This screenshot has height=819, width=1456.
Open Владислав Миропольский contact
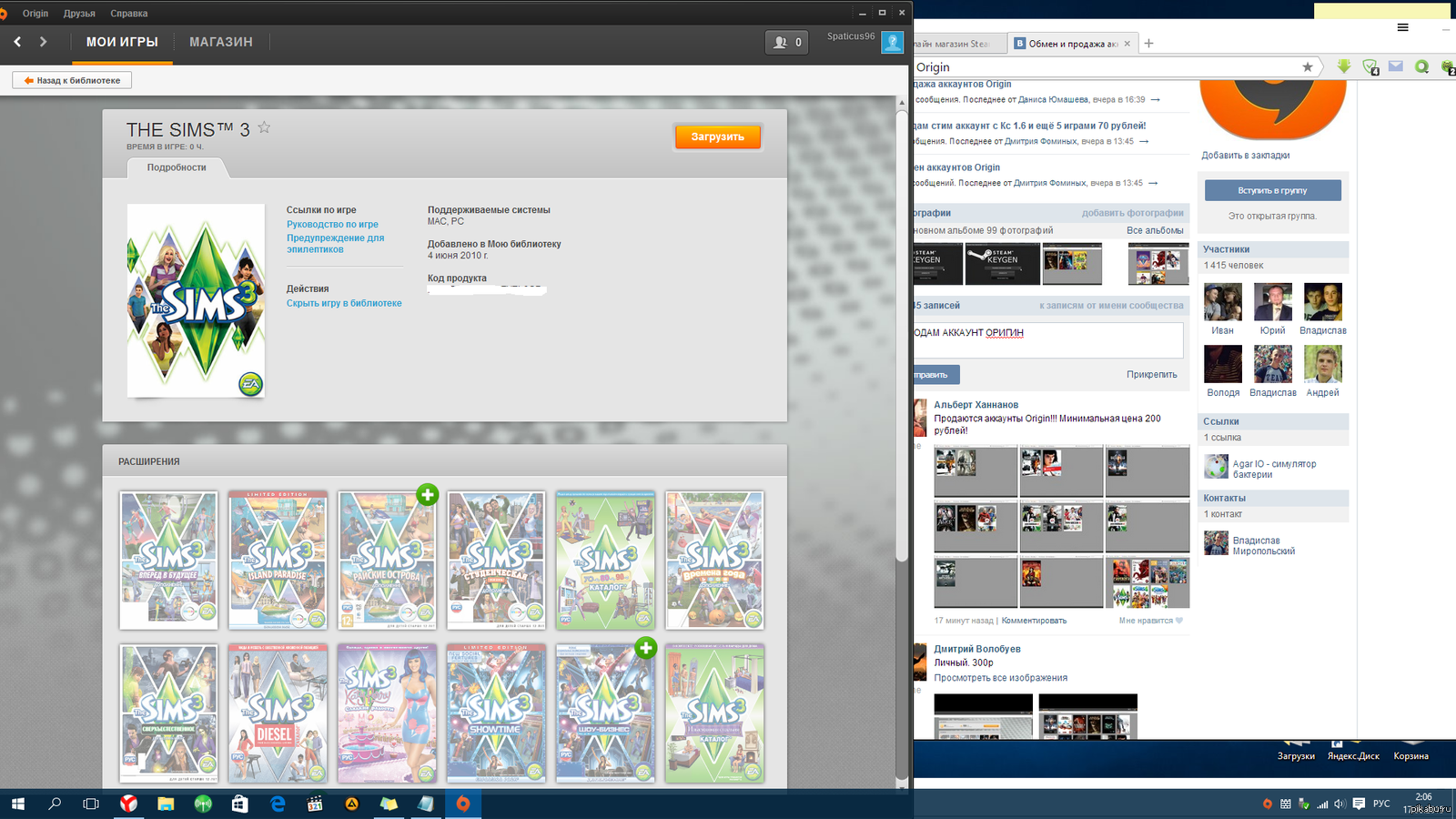click(x=1264, y=545)
